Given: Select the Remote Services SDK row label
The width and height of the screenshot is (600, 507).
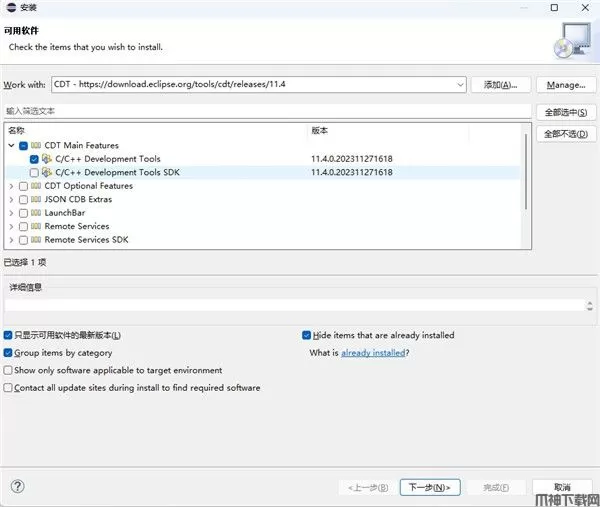Looking at the screenshot, I should coord(86,240).
